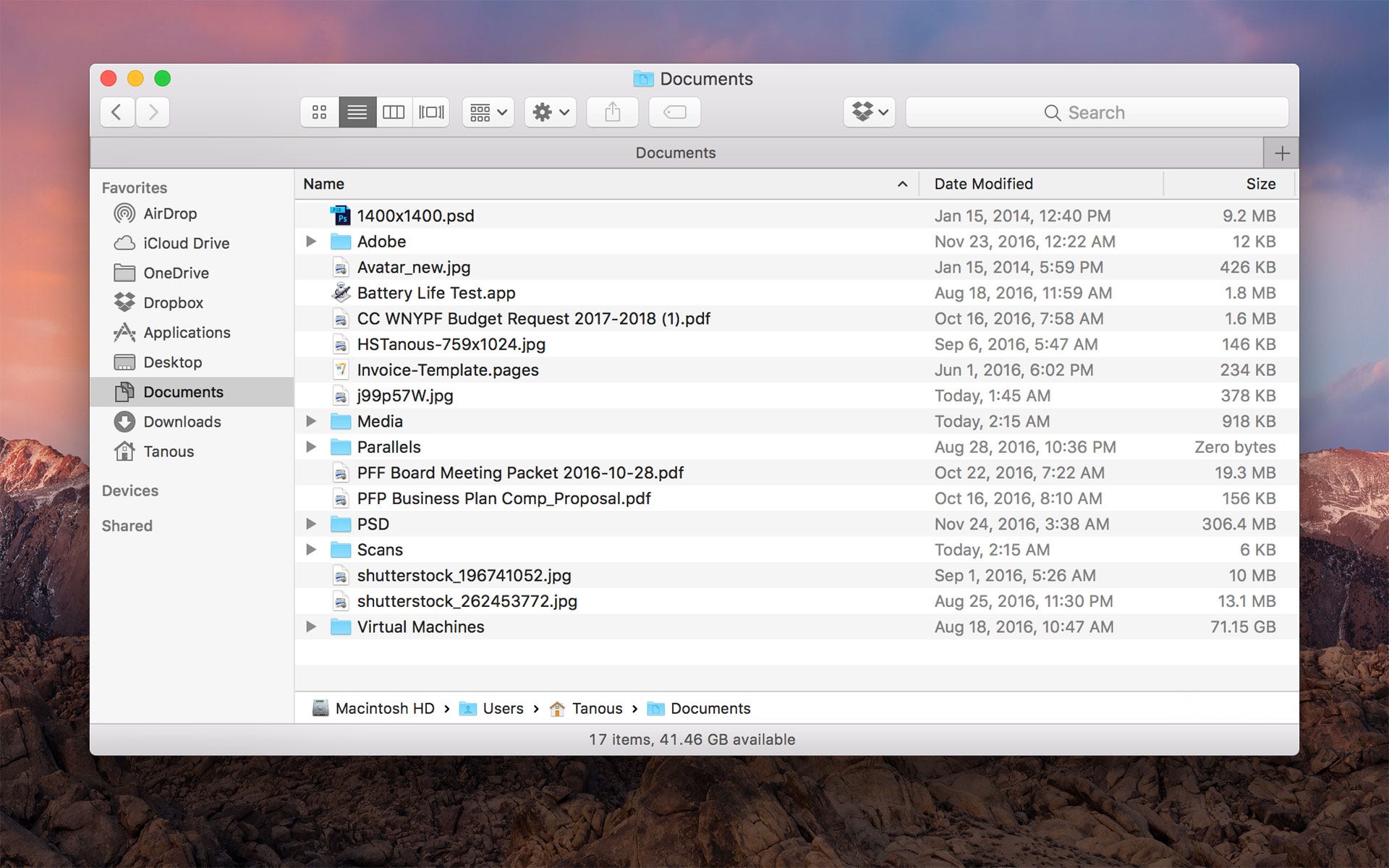Image resolution: width=1389 pixels, height=868 pixels.
Task: Open the Action gear menu
Action: [551, 112]
